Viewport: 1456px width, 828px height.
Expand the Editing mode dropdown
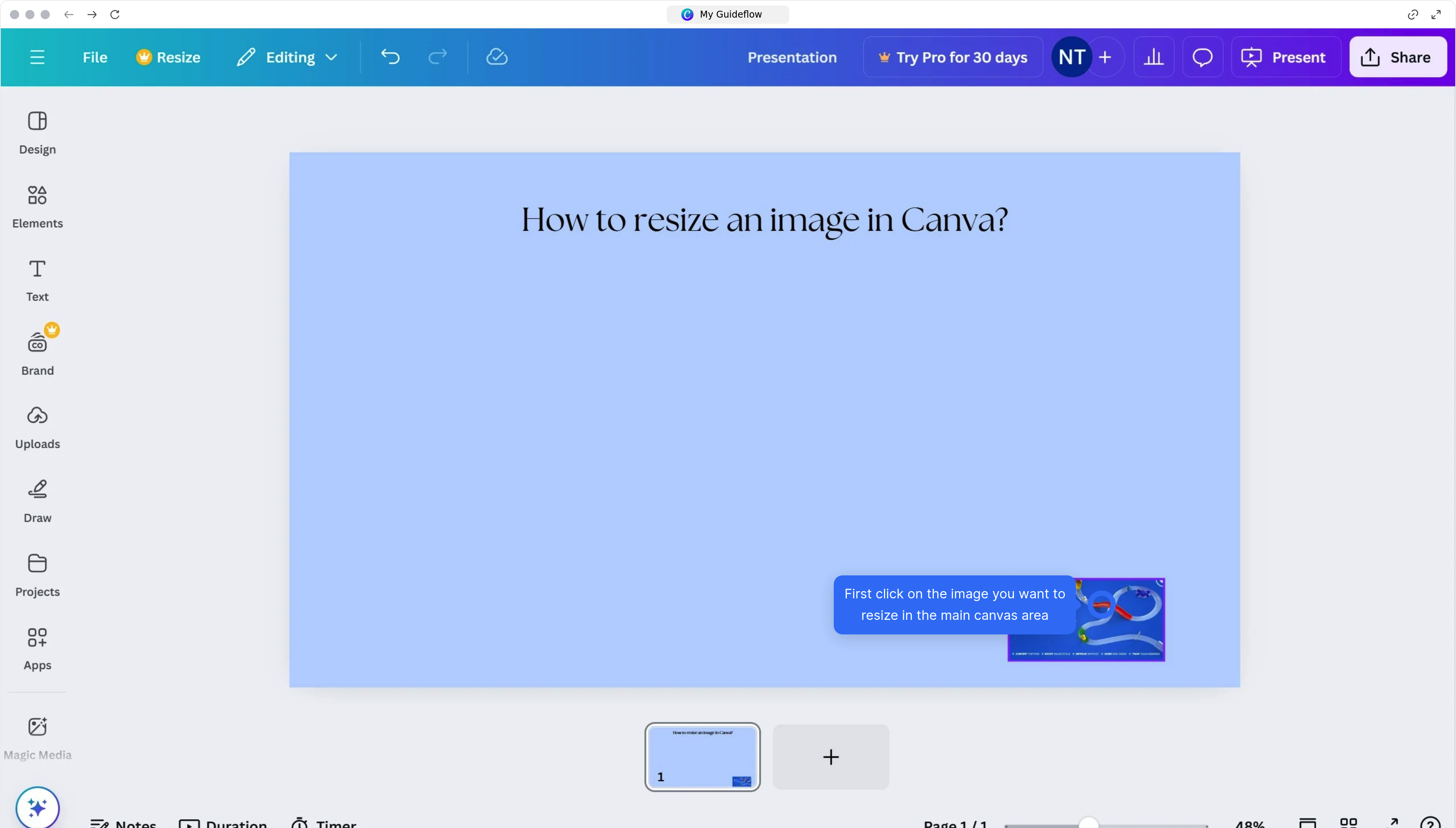[287, 56]
